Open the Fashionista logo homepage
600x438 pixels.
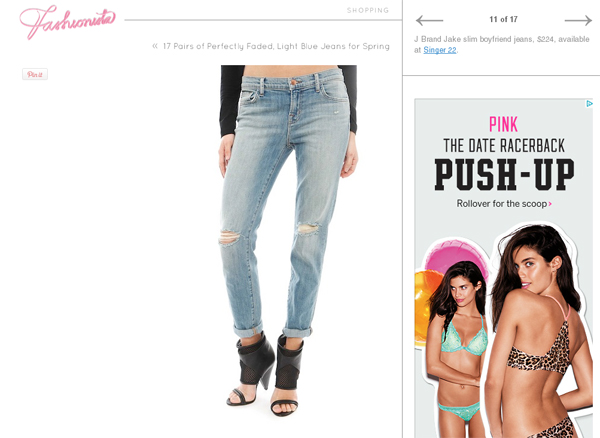[x=67, y=22]
